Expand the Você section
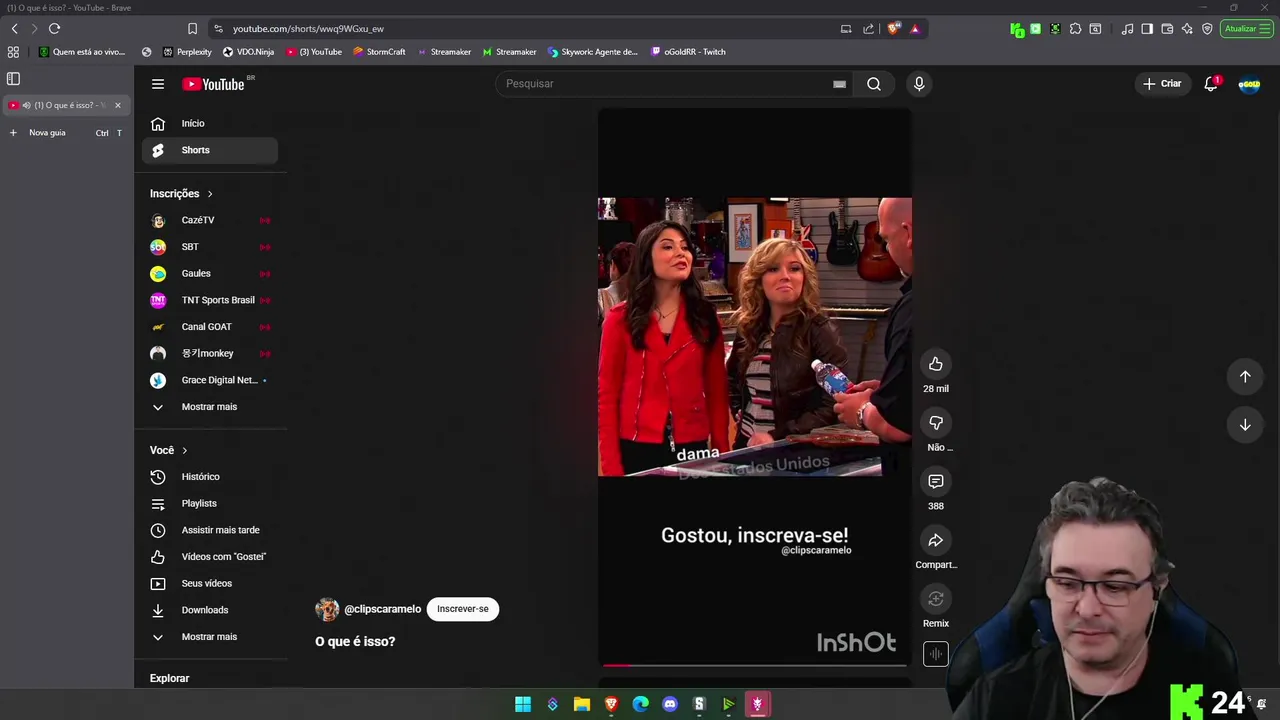The width and height of the screenshot is (1280, 720). 169,450
